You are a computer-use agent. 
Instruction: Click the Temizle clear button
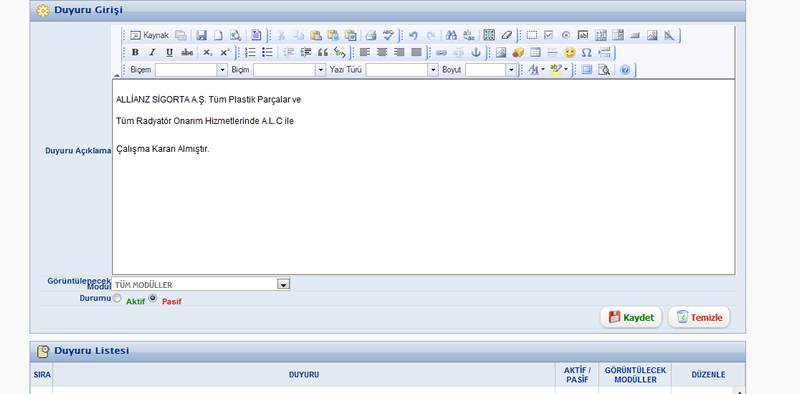pos(699,317)
